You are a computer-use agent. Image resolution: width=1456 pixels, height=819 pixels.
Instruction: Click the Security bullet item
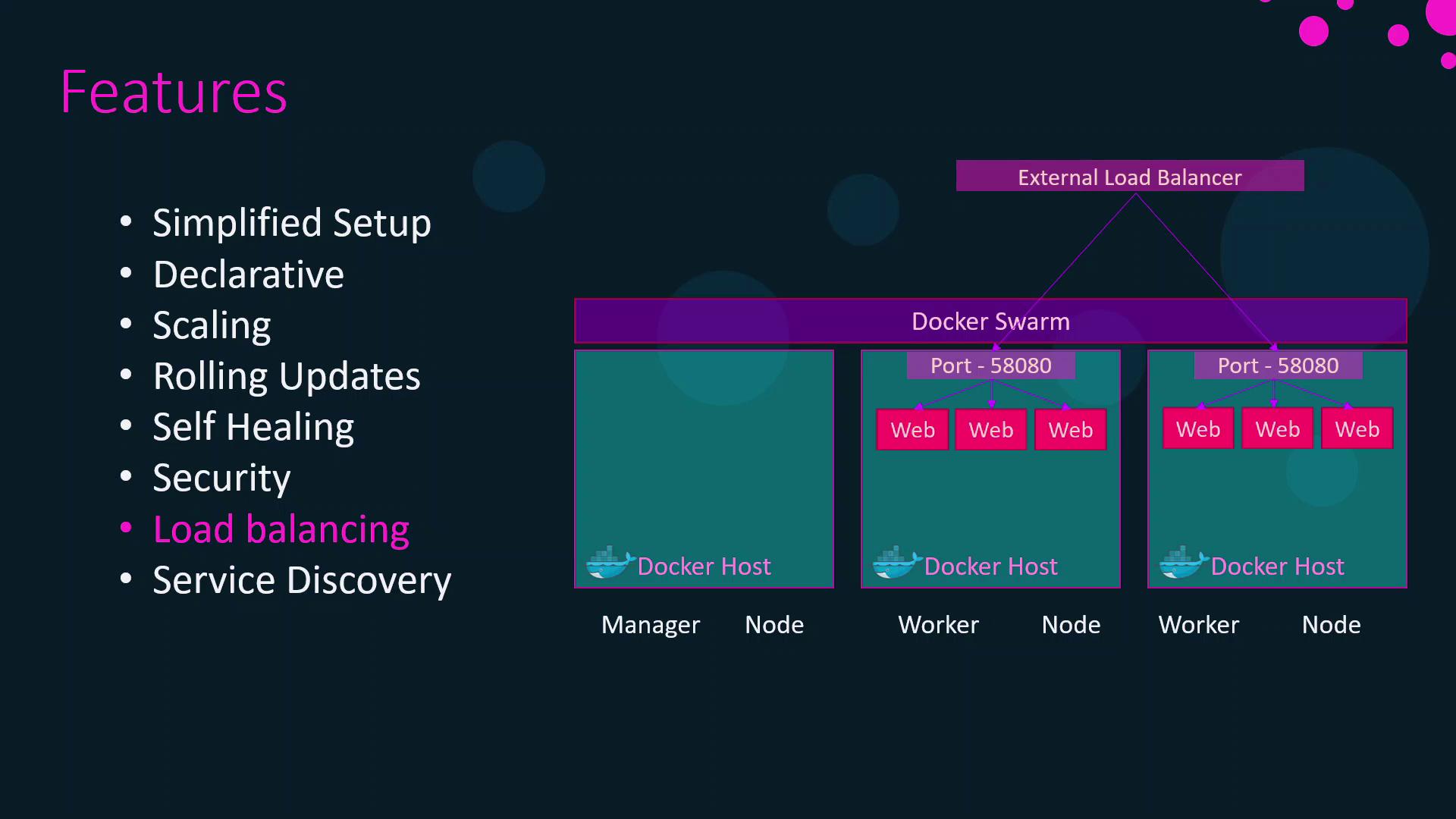tap(221, 478)
